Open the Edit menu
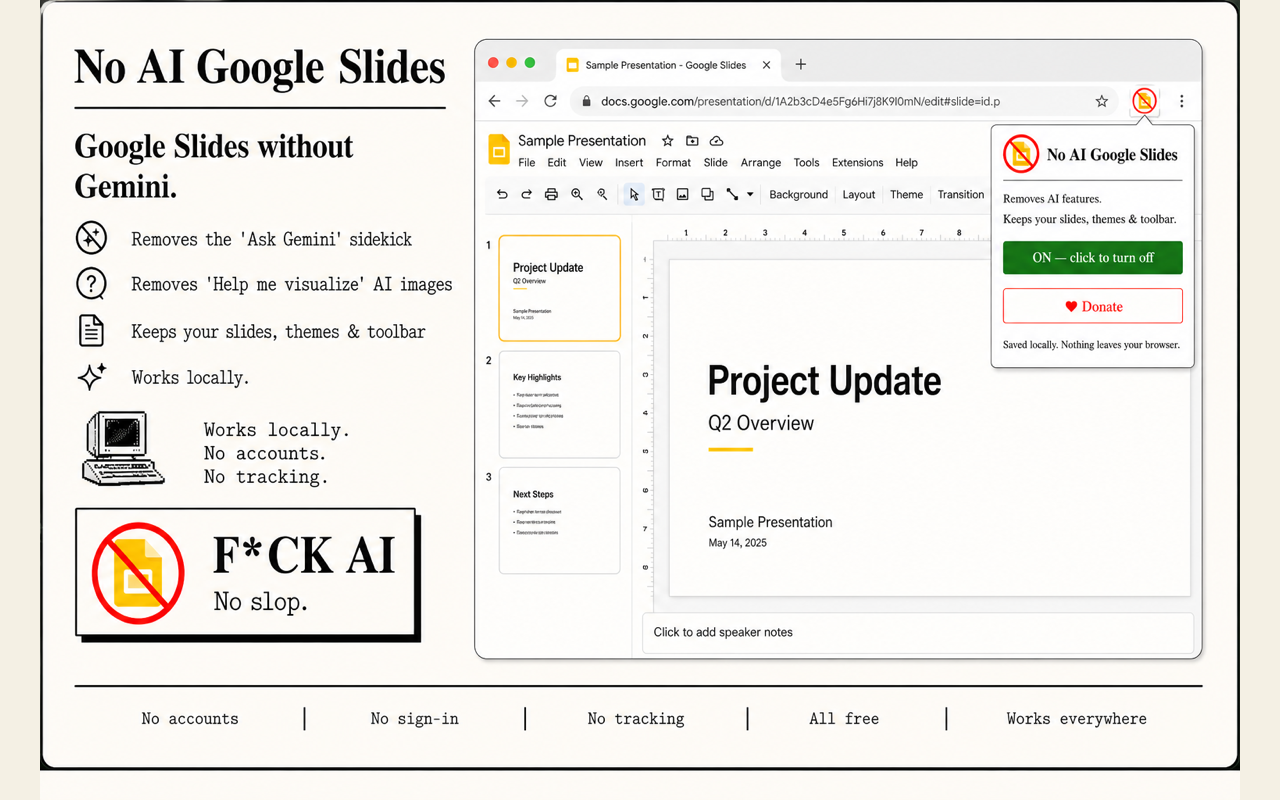The height and width of the screenshot is (800, 1280). click(x=557, y=162)
